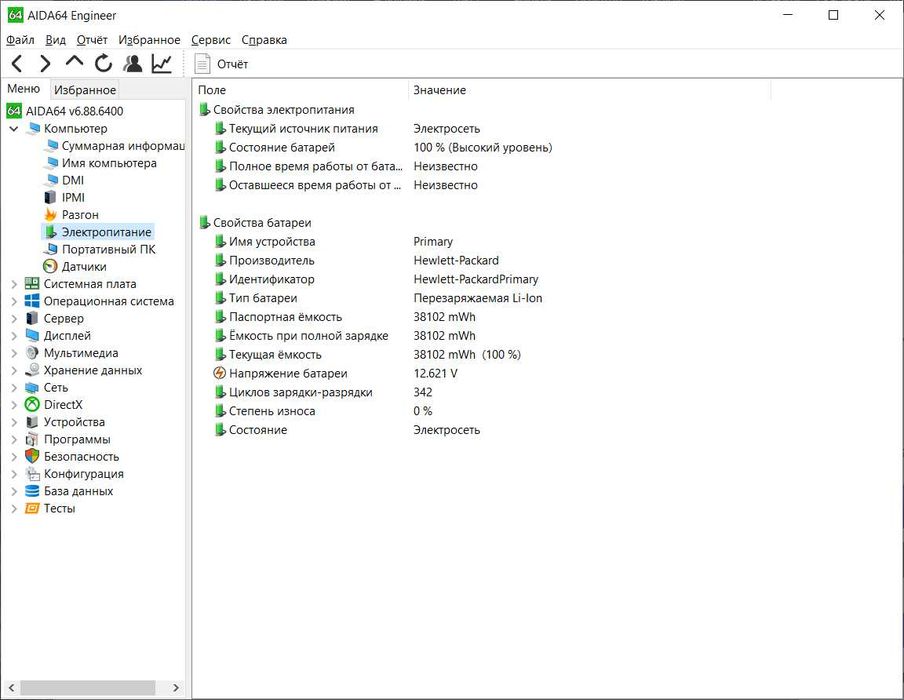The image size is (904, 700).
Task: Open Суммарная информация item
Action: point(123,145)
